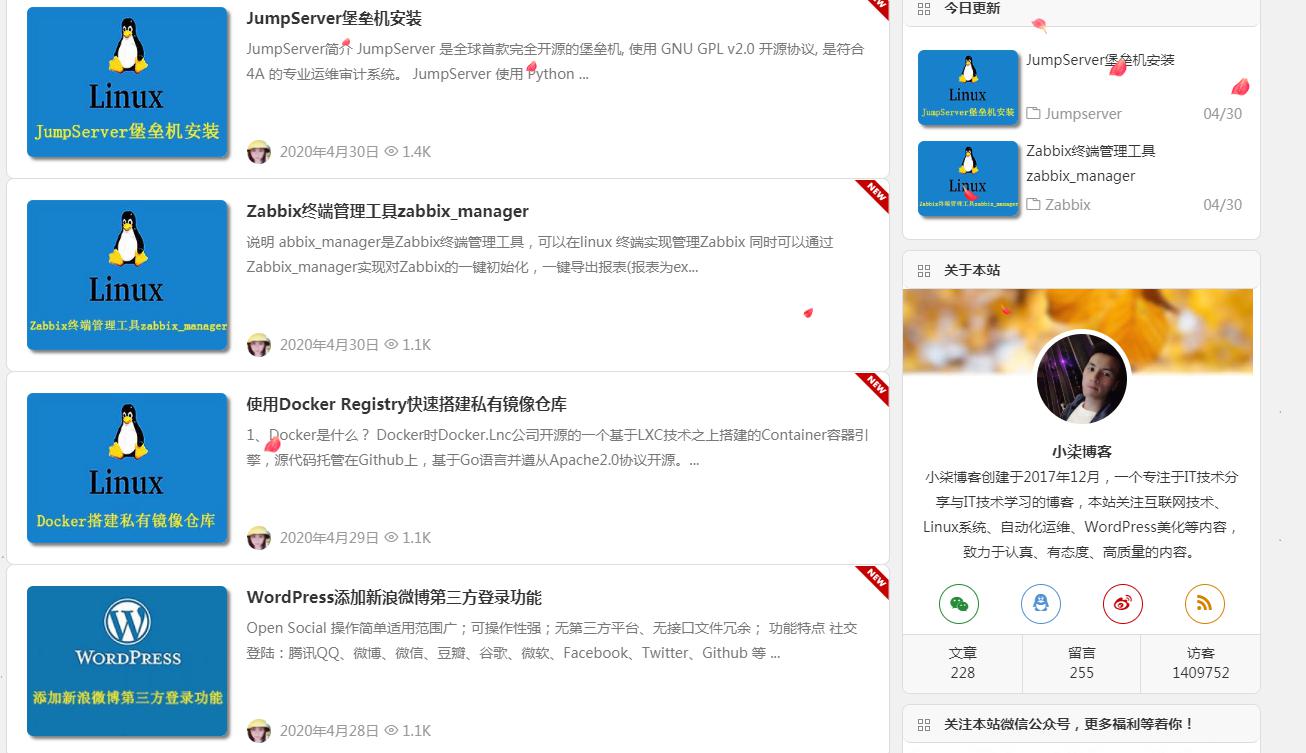
Task: Click author avatar under WordPress微博登录 post
Action: coord(259,731)
